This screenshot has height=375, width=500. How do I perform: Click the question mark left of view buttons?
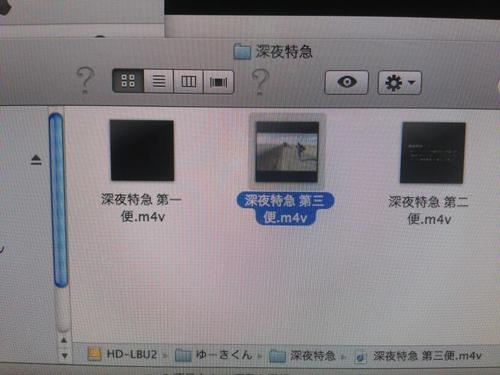pyautogui.click(x=86, y=79)
